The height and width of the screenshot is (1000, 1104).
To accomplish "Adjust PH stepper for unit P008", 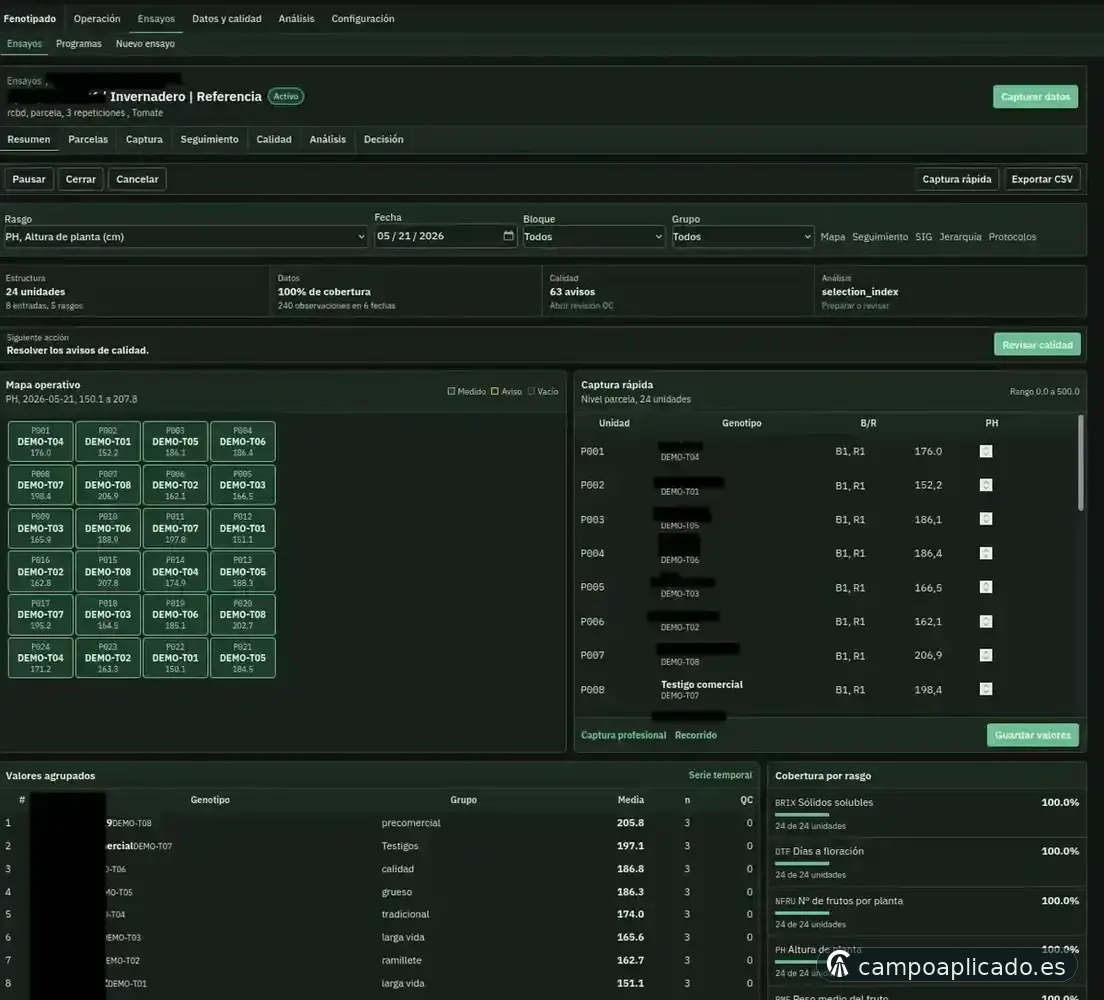I will pos(986,689).
